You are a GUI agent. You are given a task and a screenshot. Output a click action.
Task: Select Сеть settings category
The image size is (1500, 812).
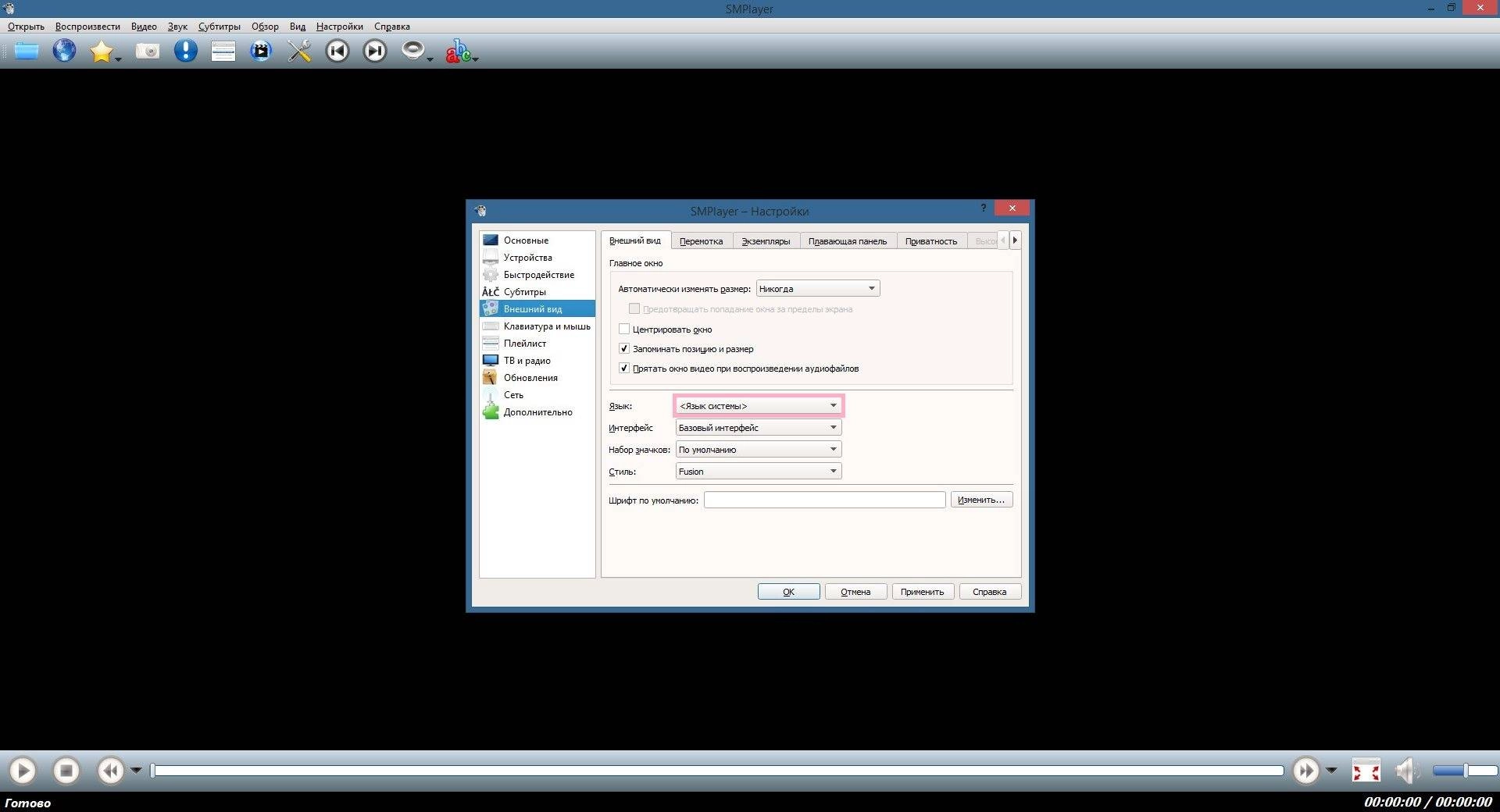(537, 395)
